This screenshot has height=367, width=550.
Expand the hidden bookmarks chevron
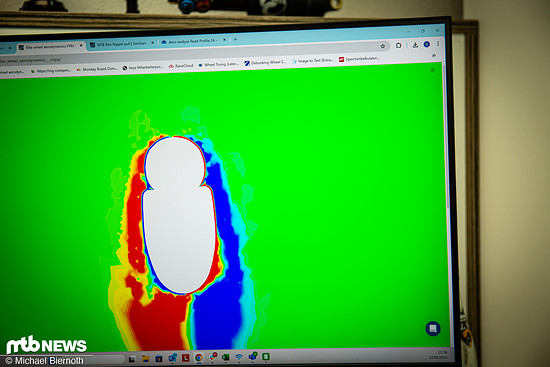coord(434,55)
